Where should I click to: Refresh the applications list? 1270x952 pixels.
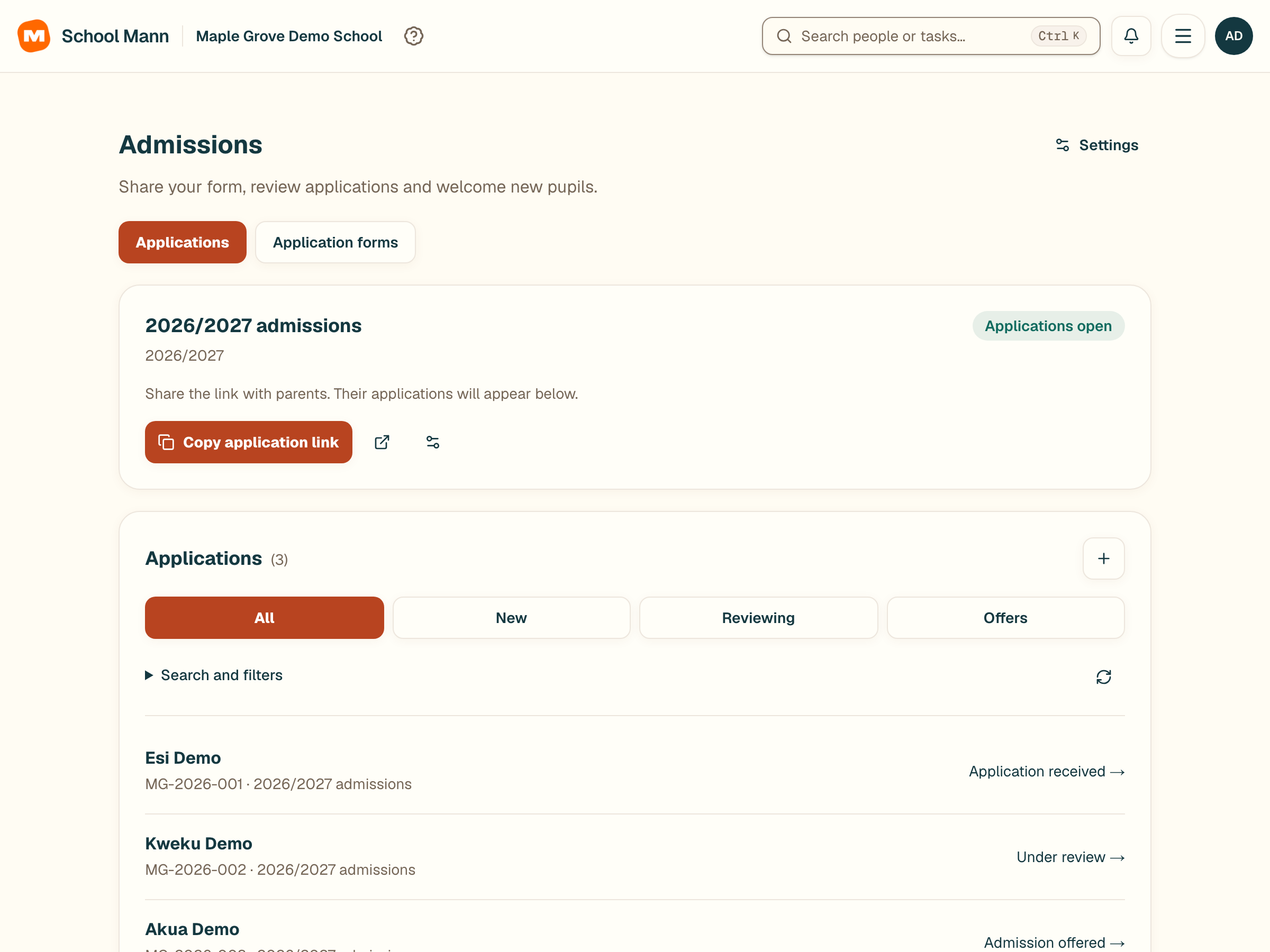1103,676
